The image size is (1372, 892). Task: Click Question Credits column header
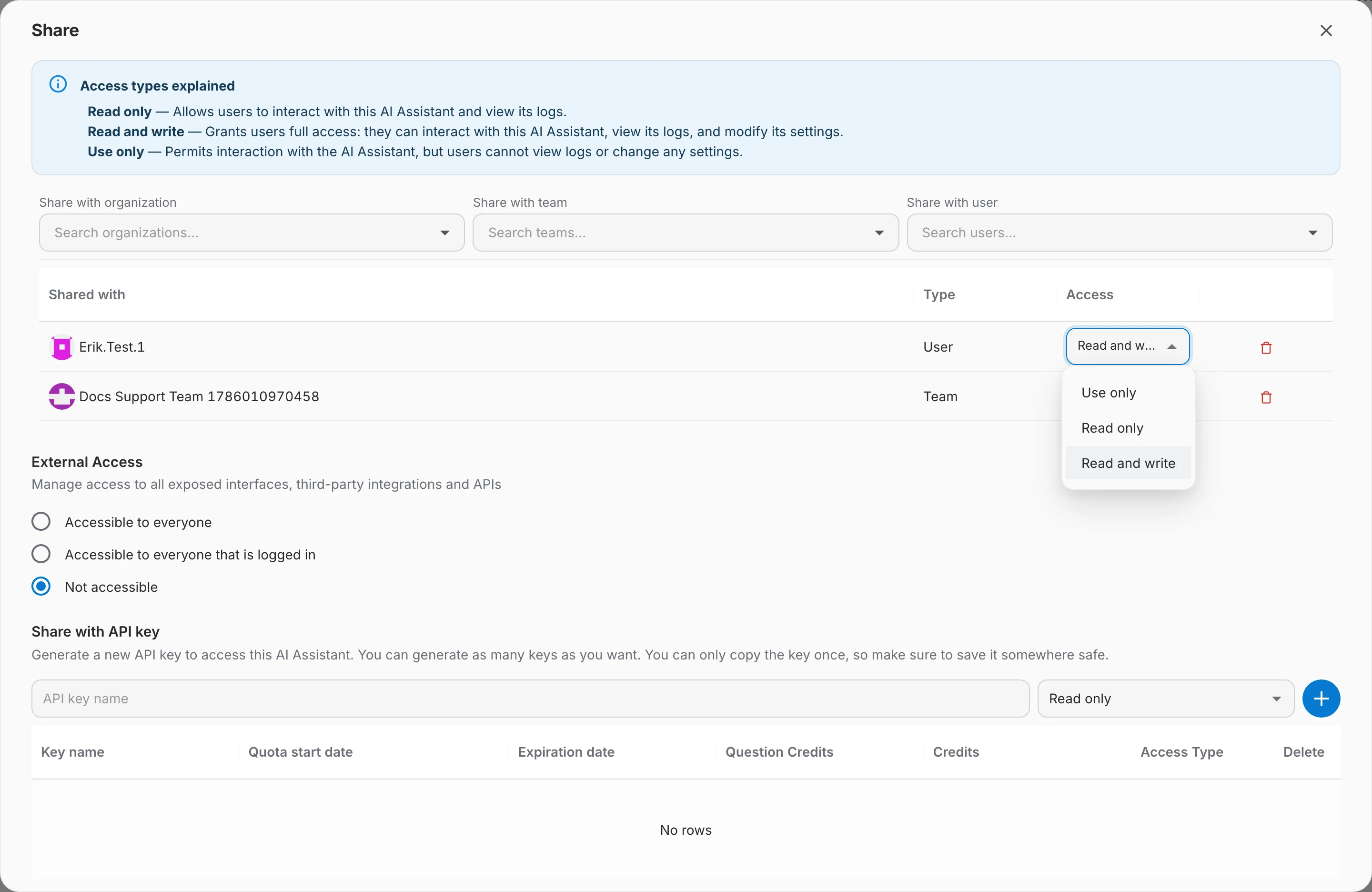pos(779,752)
